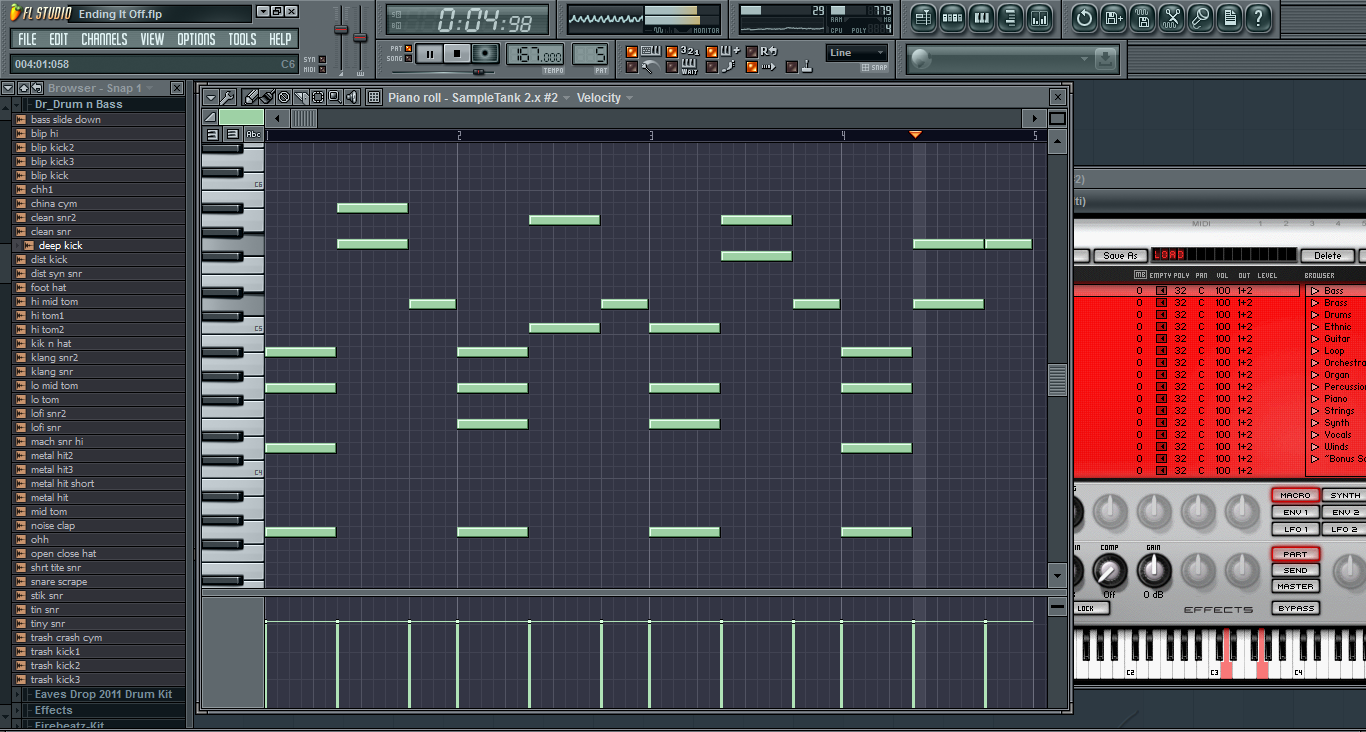Screen dimensions: 1366x732
Task: Click the tempo fine-tune slider under transport
Action: click(x=478, y=72)
